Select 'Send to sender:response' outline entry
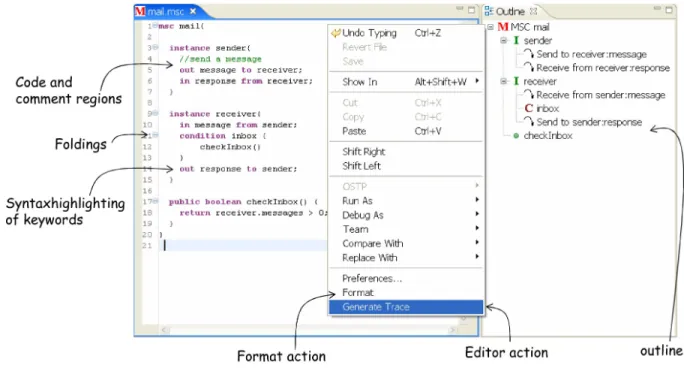The image size is (684, 368). pyautogui.click(x=589, y=122)
